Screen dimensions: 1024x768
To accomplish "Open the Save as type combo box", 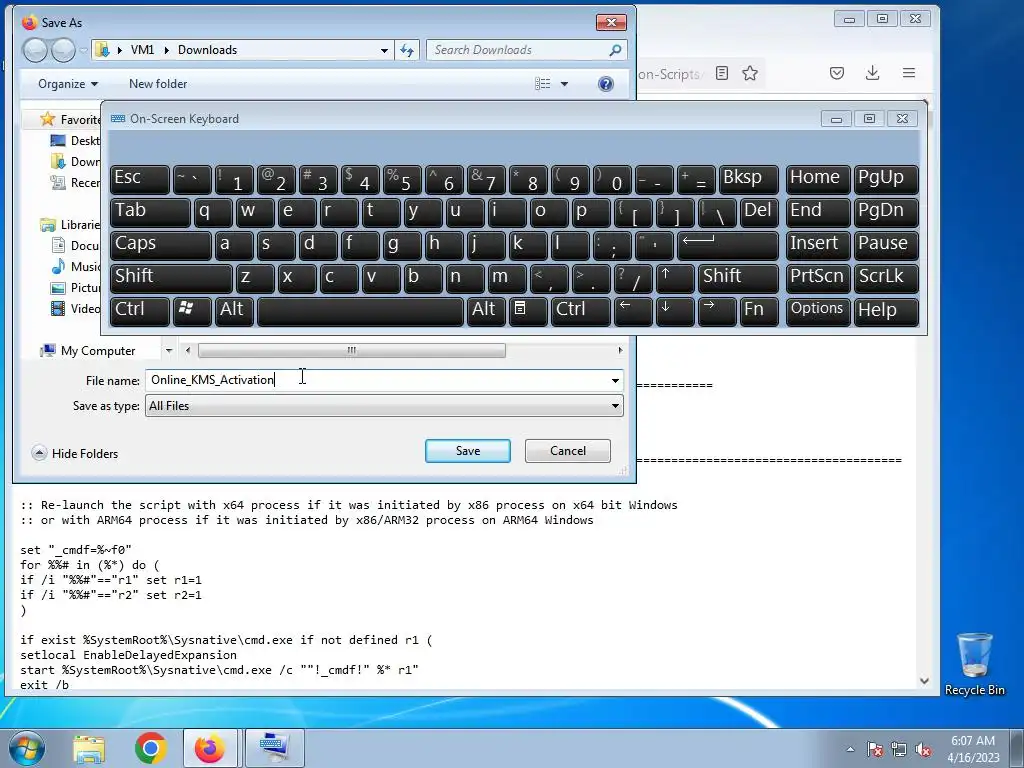I will coord(384,406).
